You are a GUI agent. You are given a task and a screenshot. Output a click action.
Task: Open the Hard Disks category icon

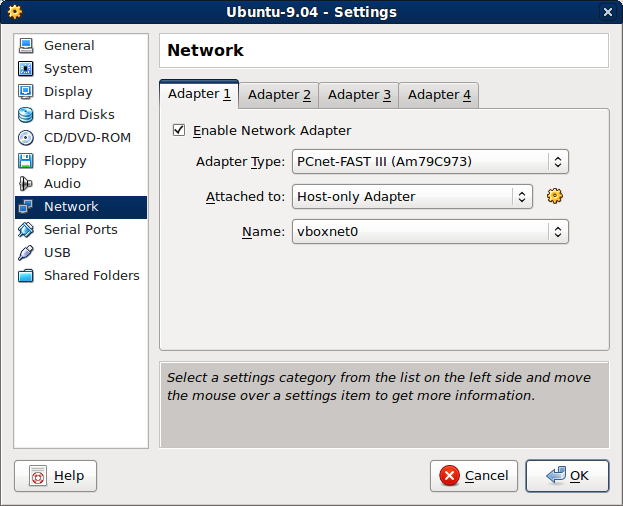click(26, 115)
